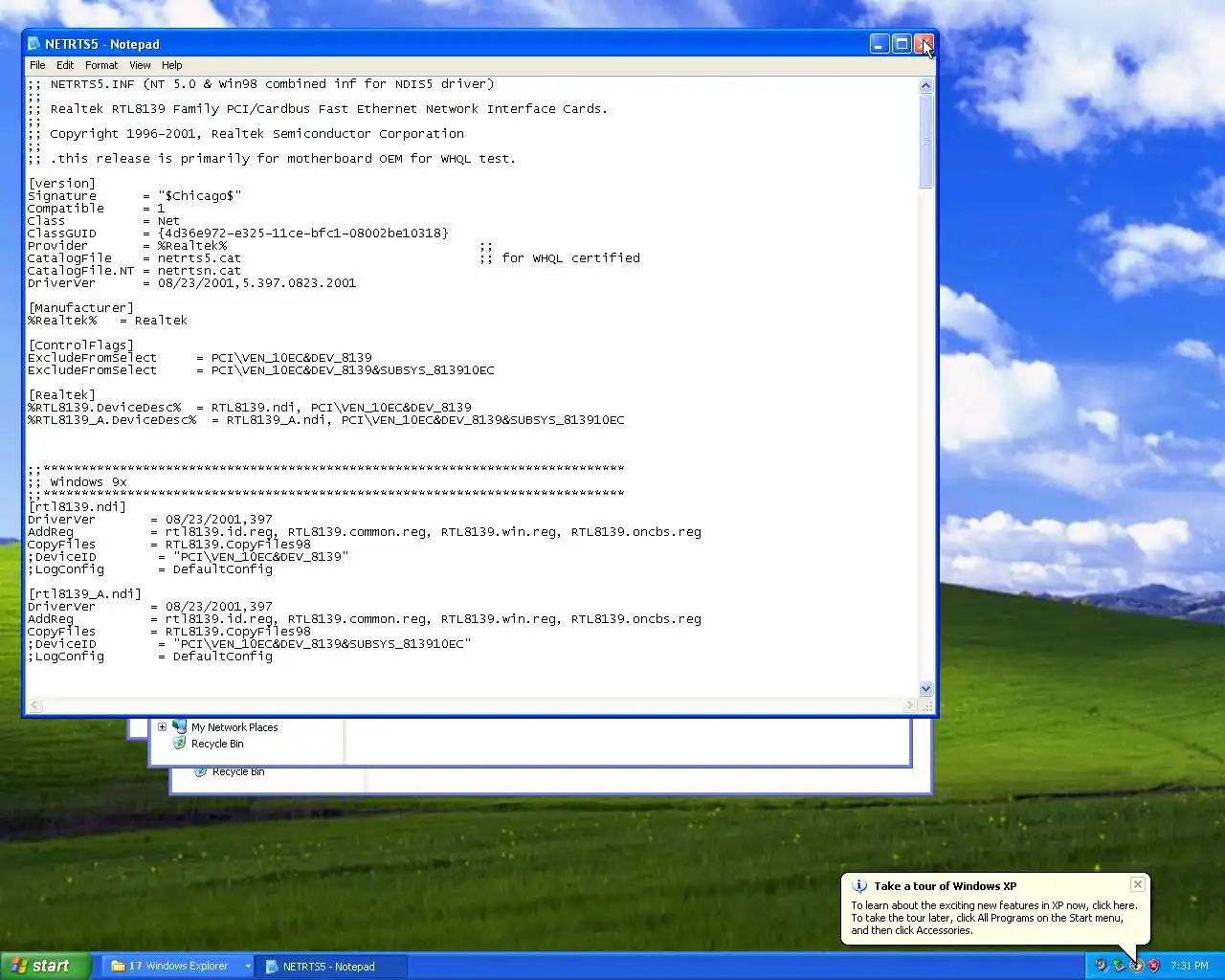Screen dimensions: 1225x980
Task: Click the Windows XP tour tray icon
Action: (x=1136, y=966)
